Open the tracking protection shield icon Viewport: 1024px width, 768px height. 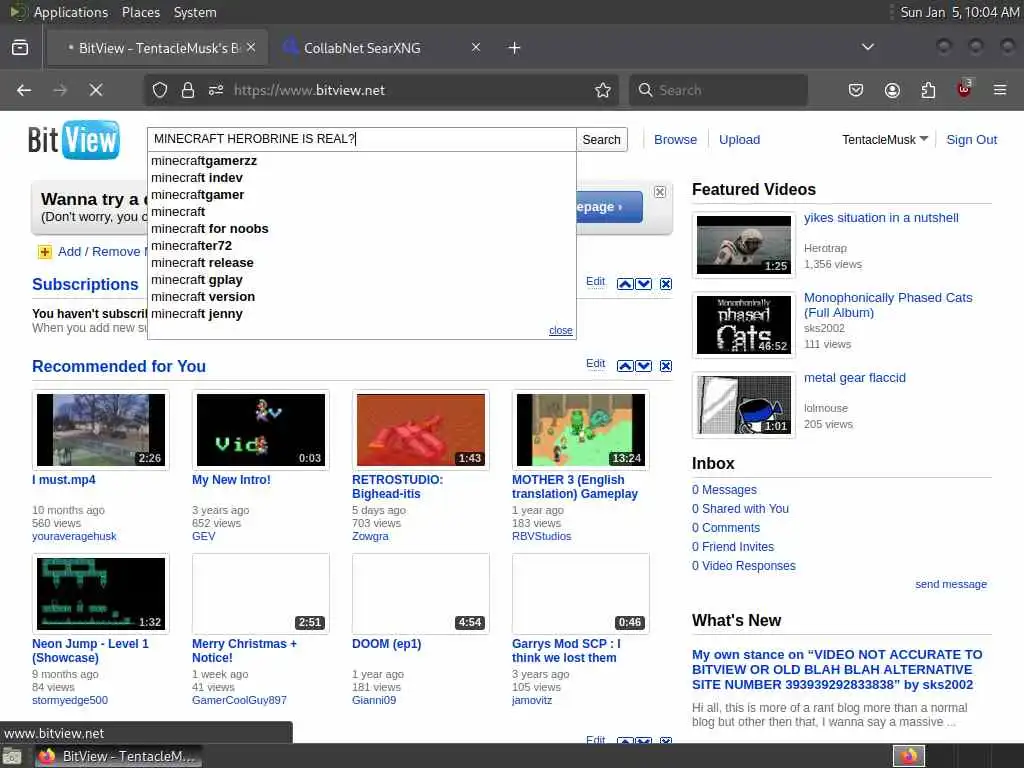(x=160, y=90)
